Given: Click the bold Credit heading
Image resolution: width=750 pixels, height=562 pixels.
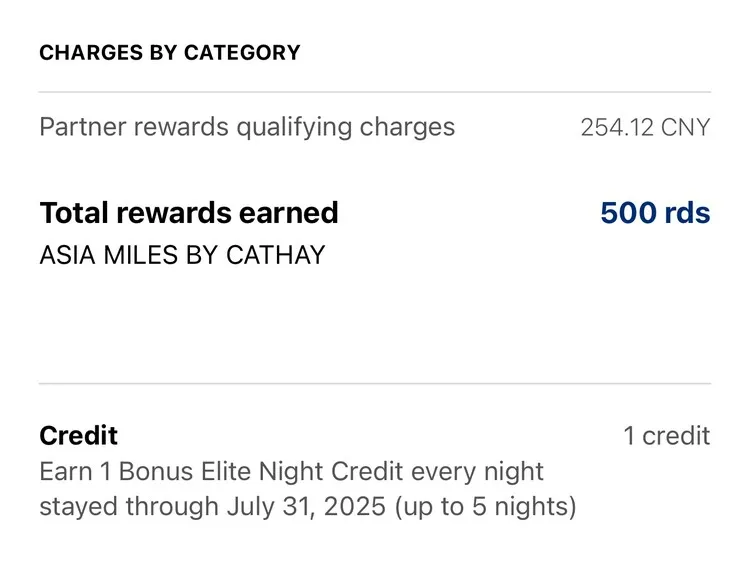Looking at the screenshot, I should [x=78, y=436].
